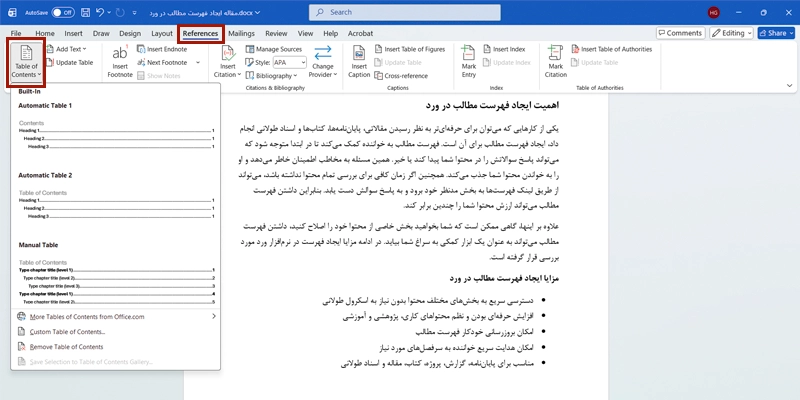Save the document with the Save icon

click(x=86, y=12)
